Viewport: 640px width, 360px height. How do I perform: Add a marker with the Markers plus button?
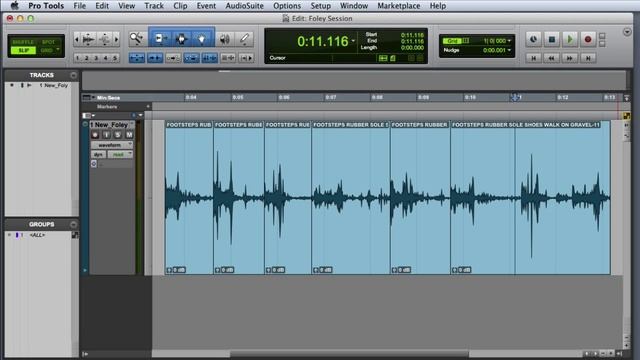pyautogui.click(x=148, y=107)
